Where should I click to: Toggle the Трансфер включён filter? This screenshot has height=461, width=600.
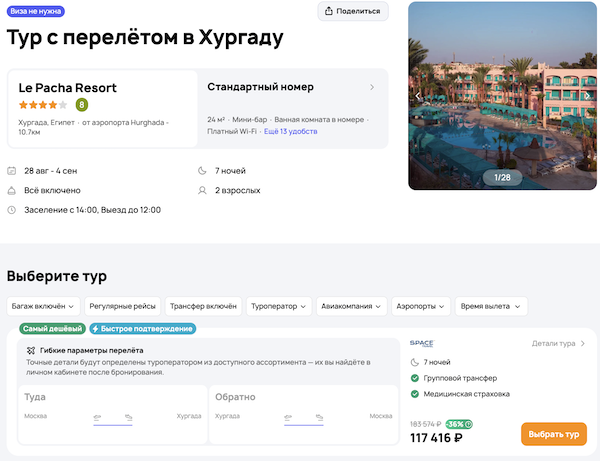(201, 306)
